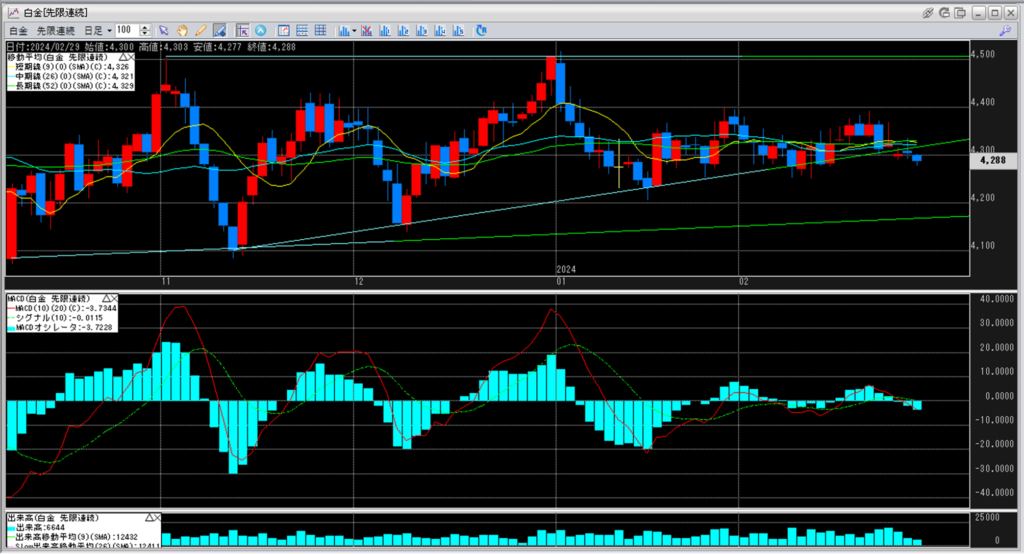The width and height of the screenshot is (1024, 554).
Task: Collapse the 移動平均 legend with triangle
Action: click(123, 57)
